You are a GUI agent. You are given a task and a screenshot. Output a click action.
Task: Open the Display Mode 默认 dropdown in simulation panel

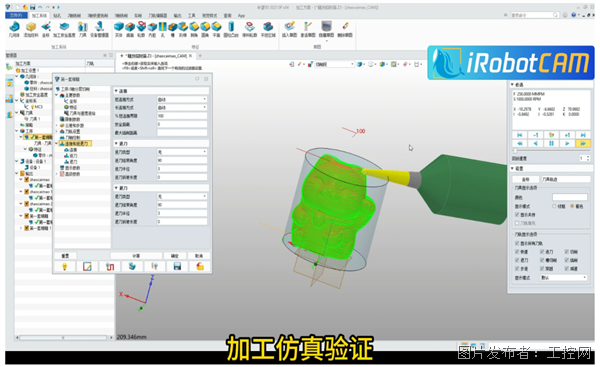pos(564,277)
